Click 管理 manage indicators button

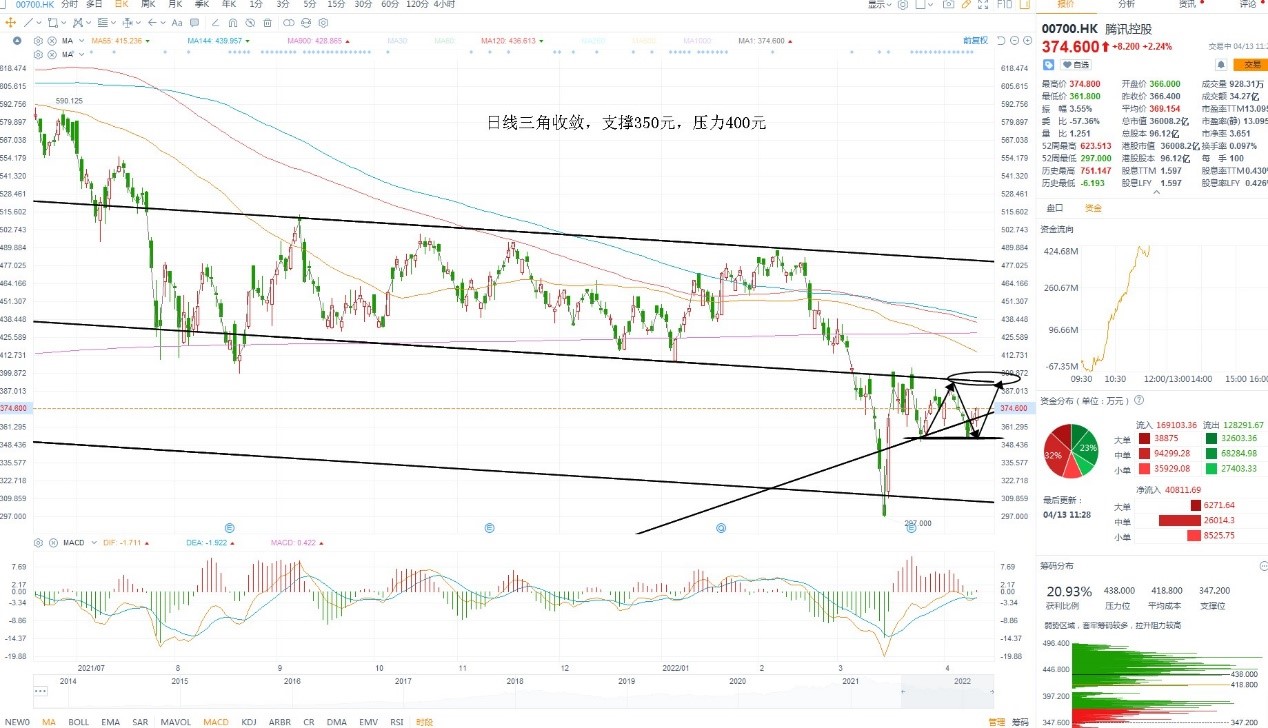(996, 721)
